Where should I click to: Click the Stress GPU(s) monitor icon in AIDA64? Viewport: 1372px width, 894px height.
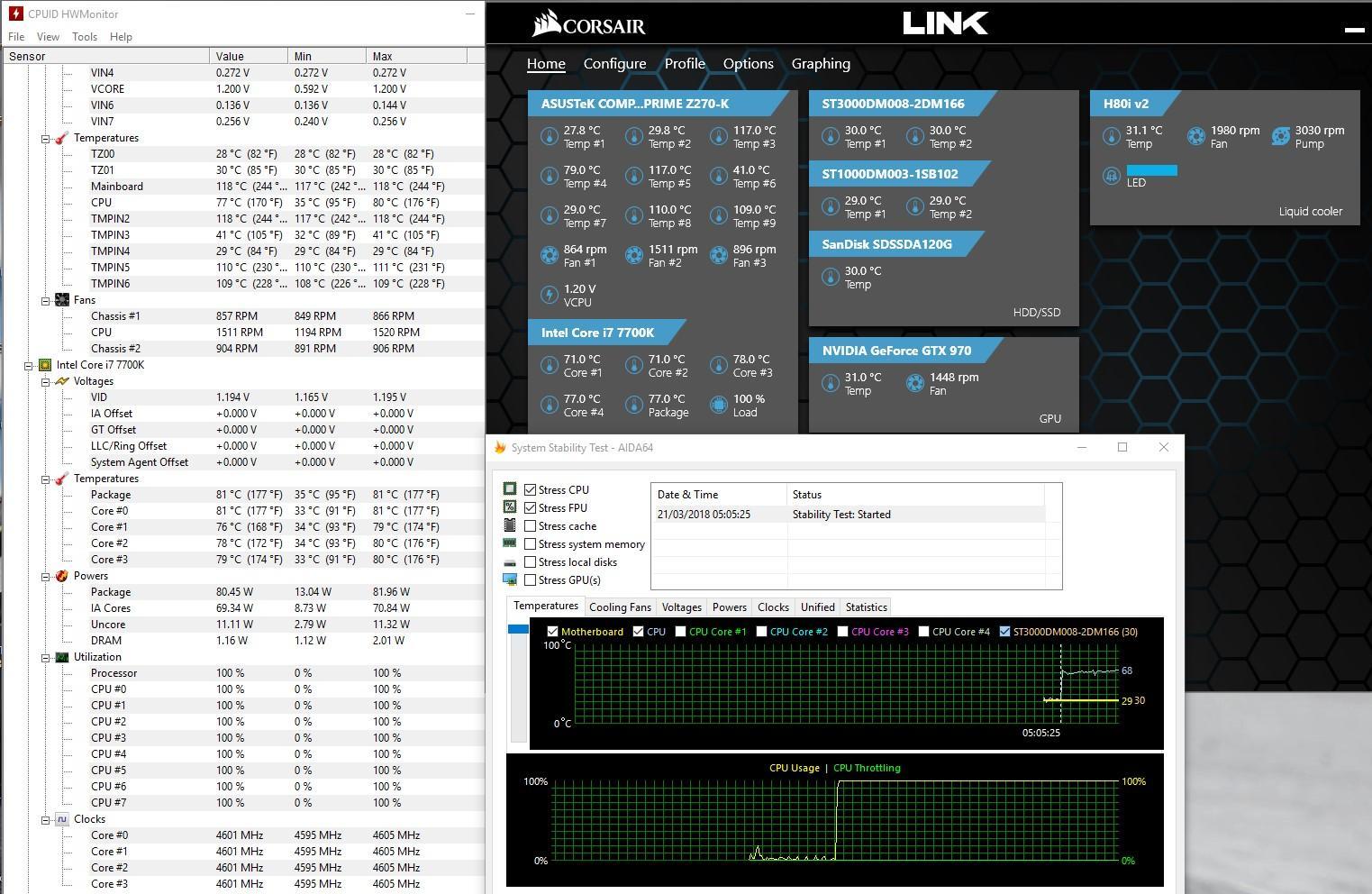point(510,579)
